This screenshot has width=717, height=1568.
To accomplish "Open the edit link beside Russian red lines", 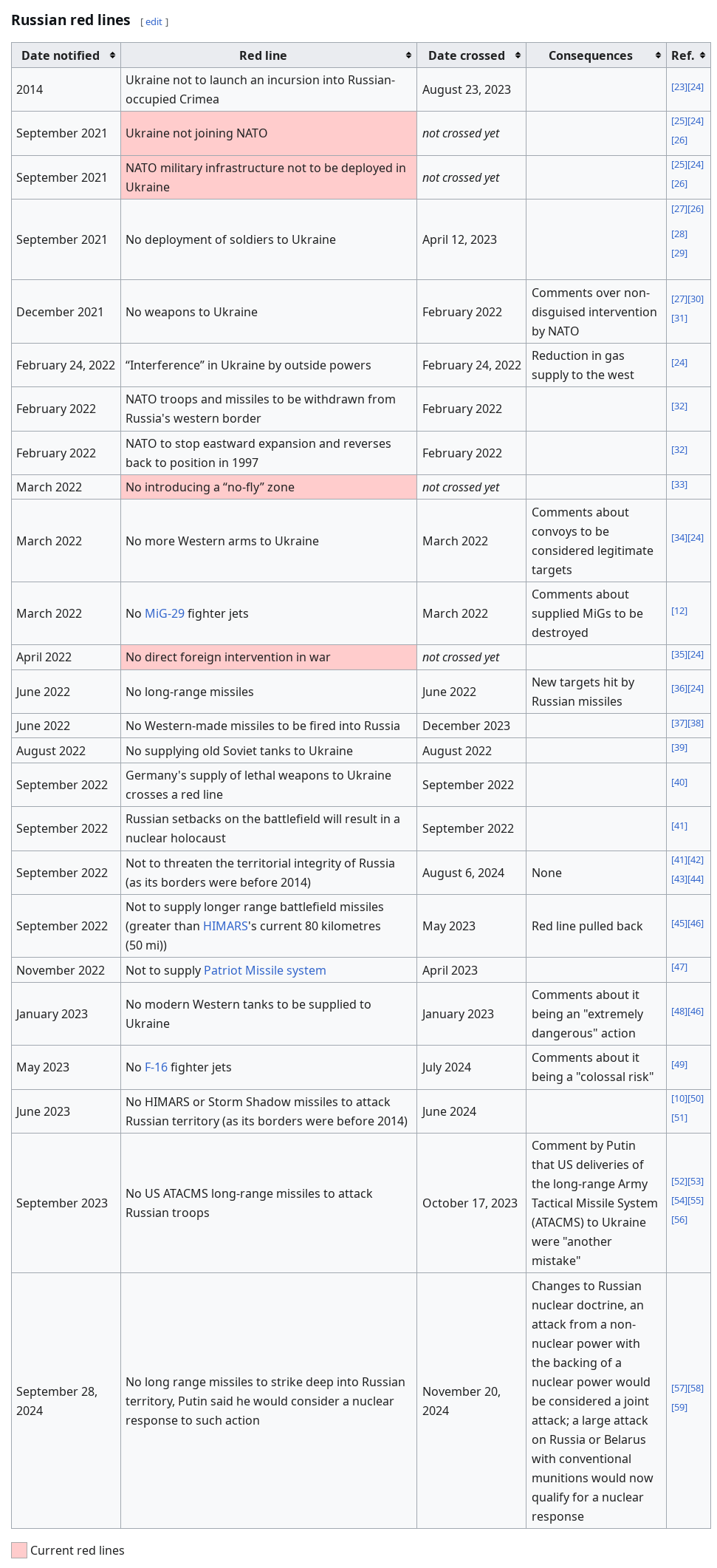I will click(154, 22).
